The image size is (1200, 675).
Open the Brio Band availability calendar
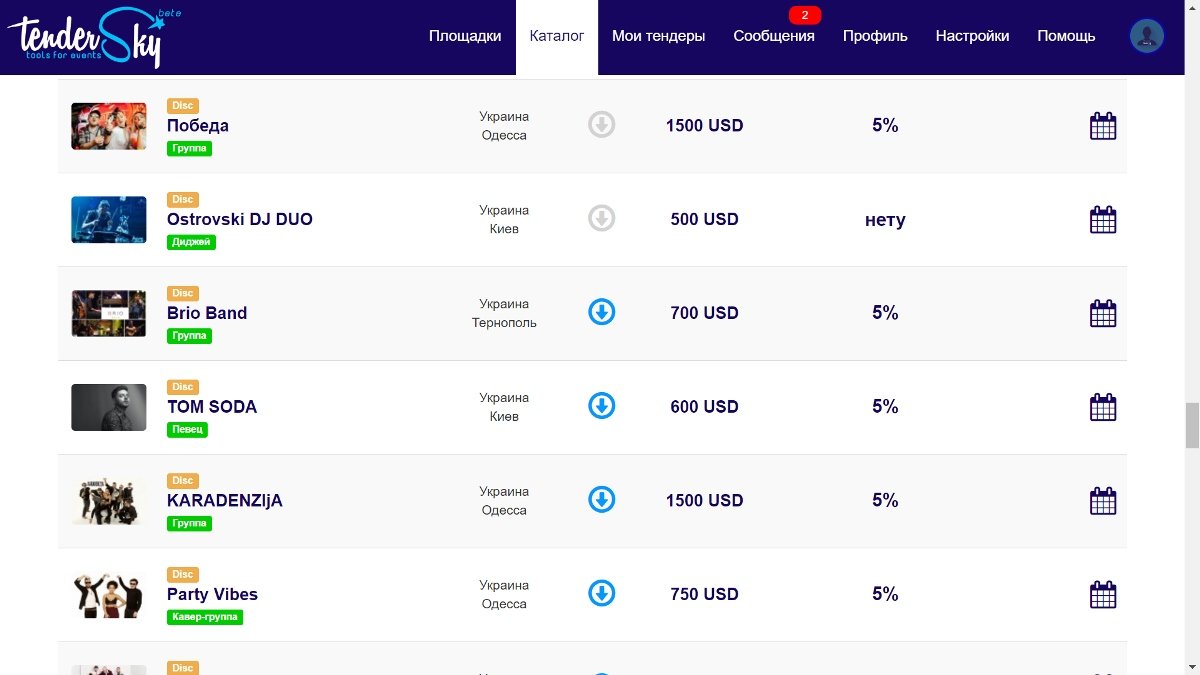1102,313
